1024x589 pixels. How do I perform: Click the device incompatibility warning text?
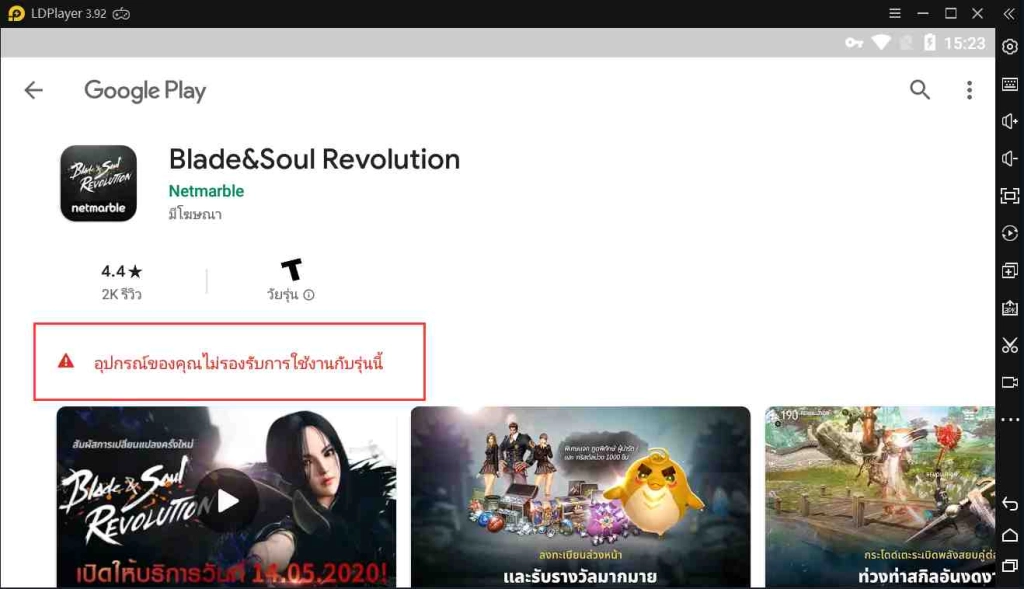pos(238,362)
